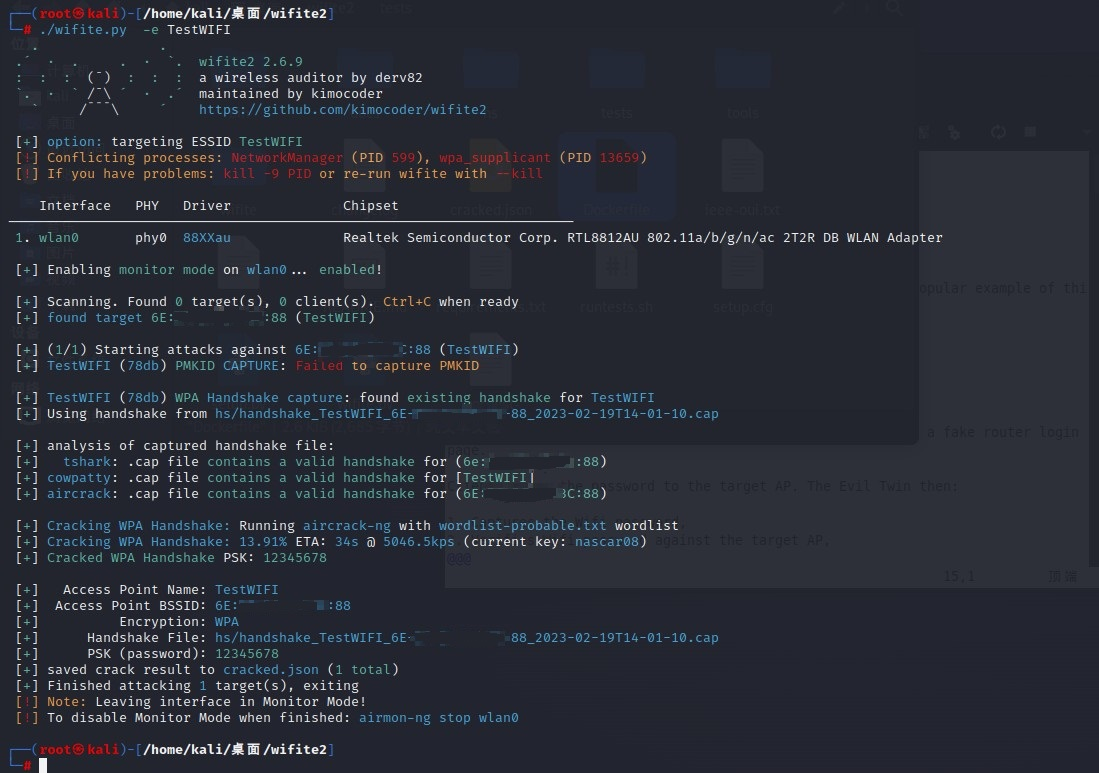Click the red '--kill' flag text
The height and width of the screenshot is (773, 1099).
click(519, 174)
